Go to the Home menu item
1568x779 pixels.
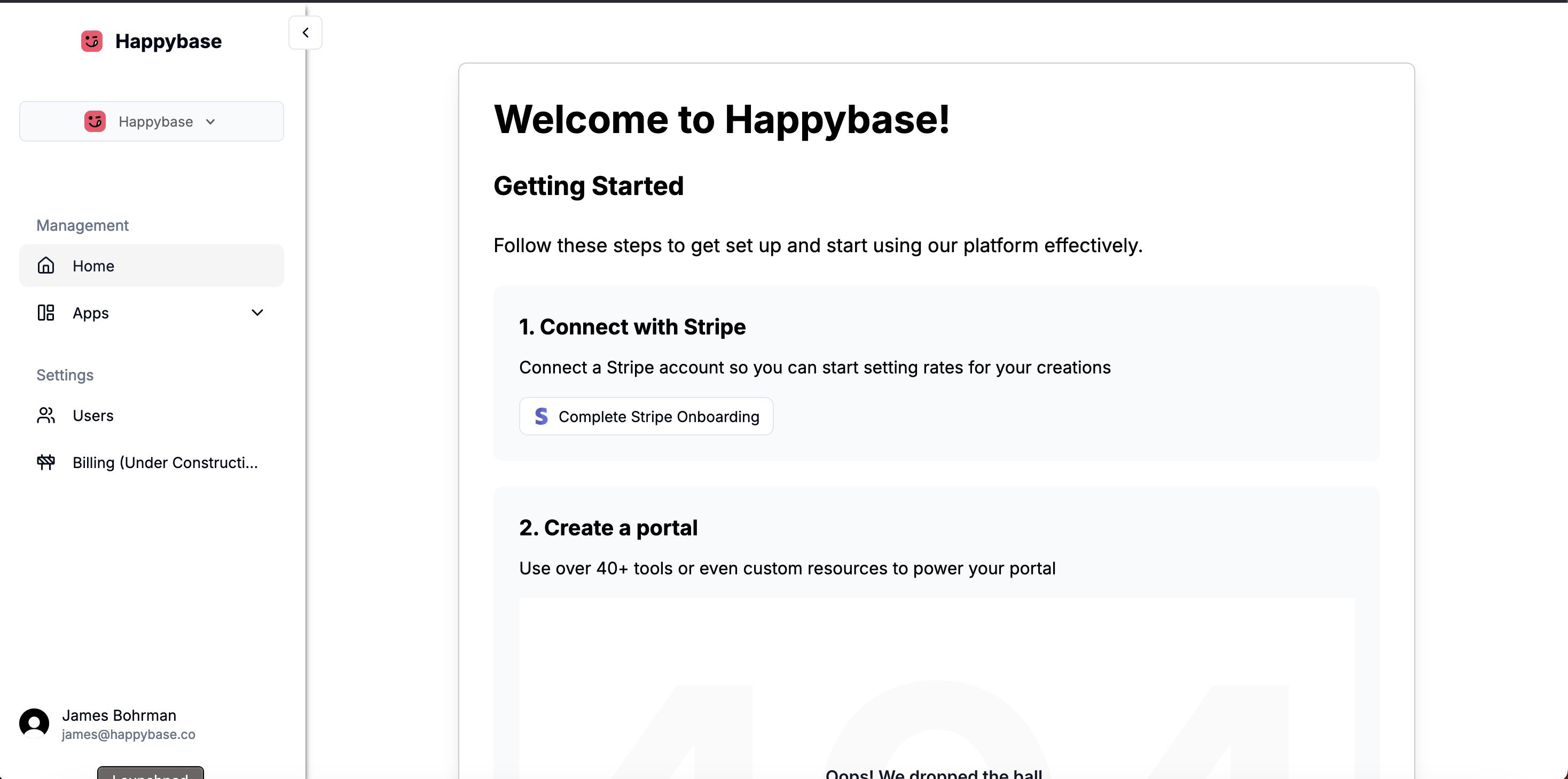click(x=152, y=266)
